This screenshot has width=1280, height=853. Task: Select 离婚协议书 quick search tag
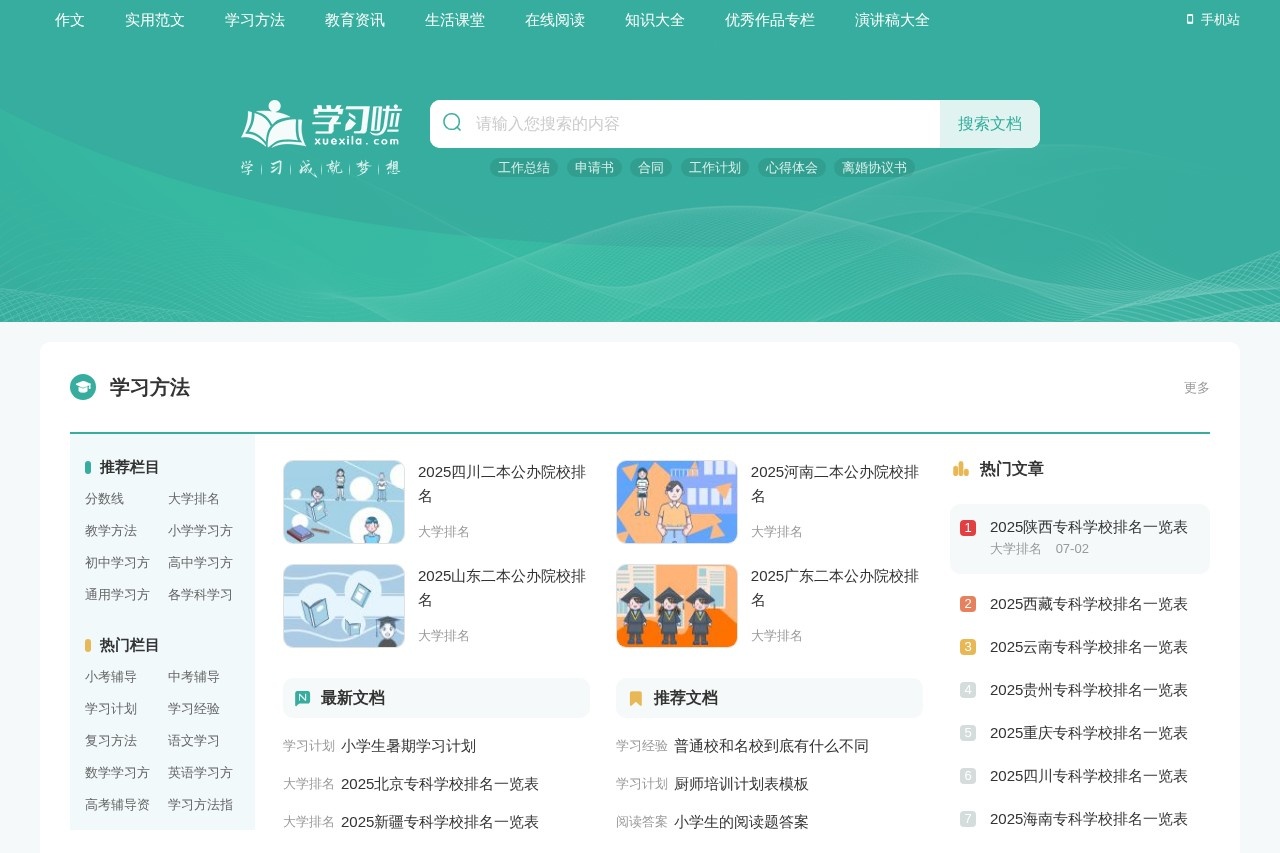872,168
